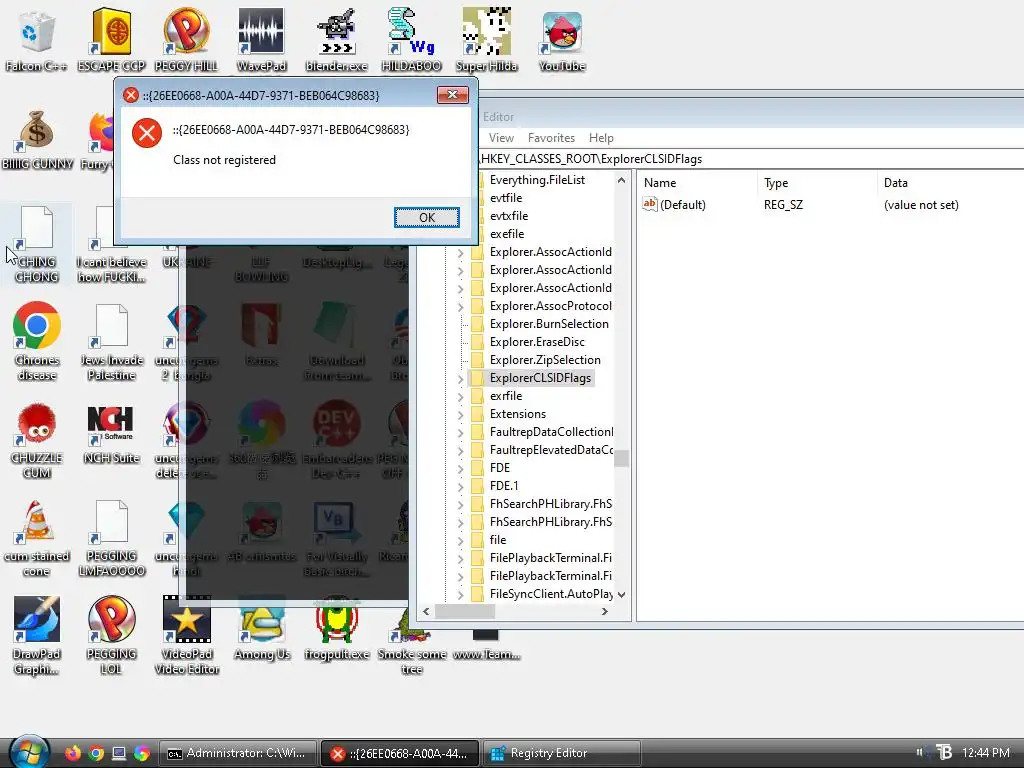Open the Help menu in Registry Editor

601,138
